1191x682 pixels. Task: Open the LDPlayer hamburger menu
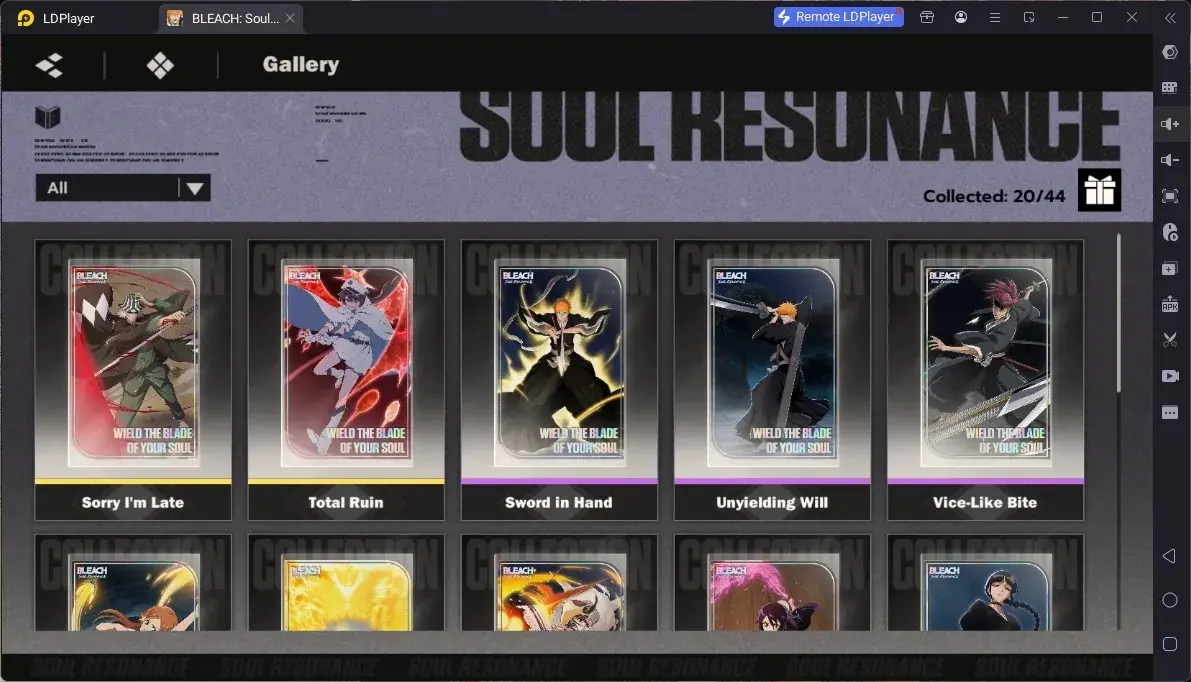pos(994,17)
